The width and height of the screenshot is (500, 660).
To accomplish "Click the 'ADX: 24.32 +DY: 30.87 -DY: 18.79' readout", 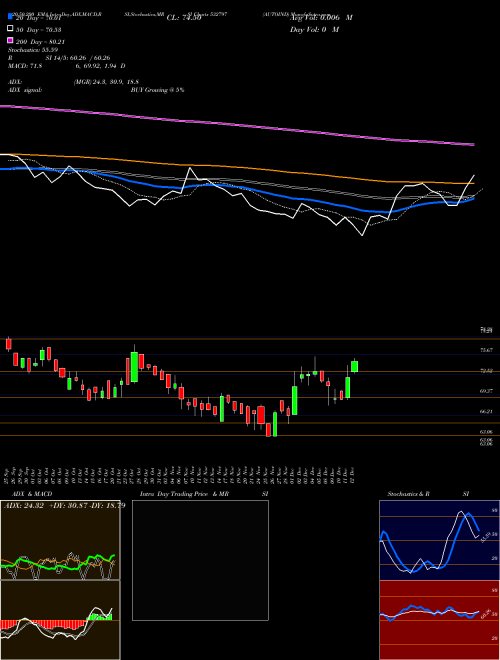I will coord(64,506).
